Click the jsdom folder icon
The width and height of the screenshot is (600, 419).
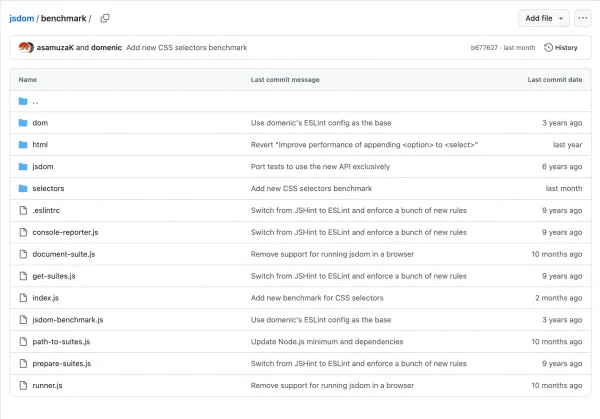[23, 166]
